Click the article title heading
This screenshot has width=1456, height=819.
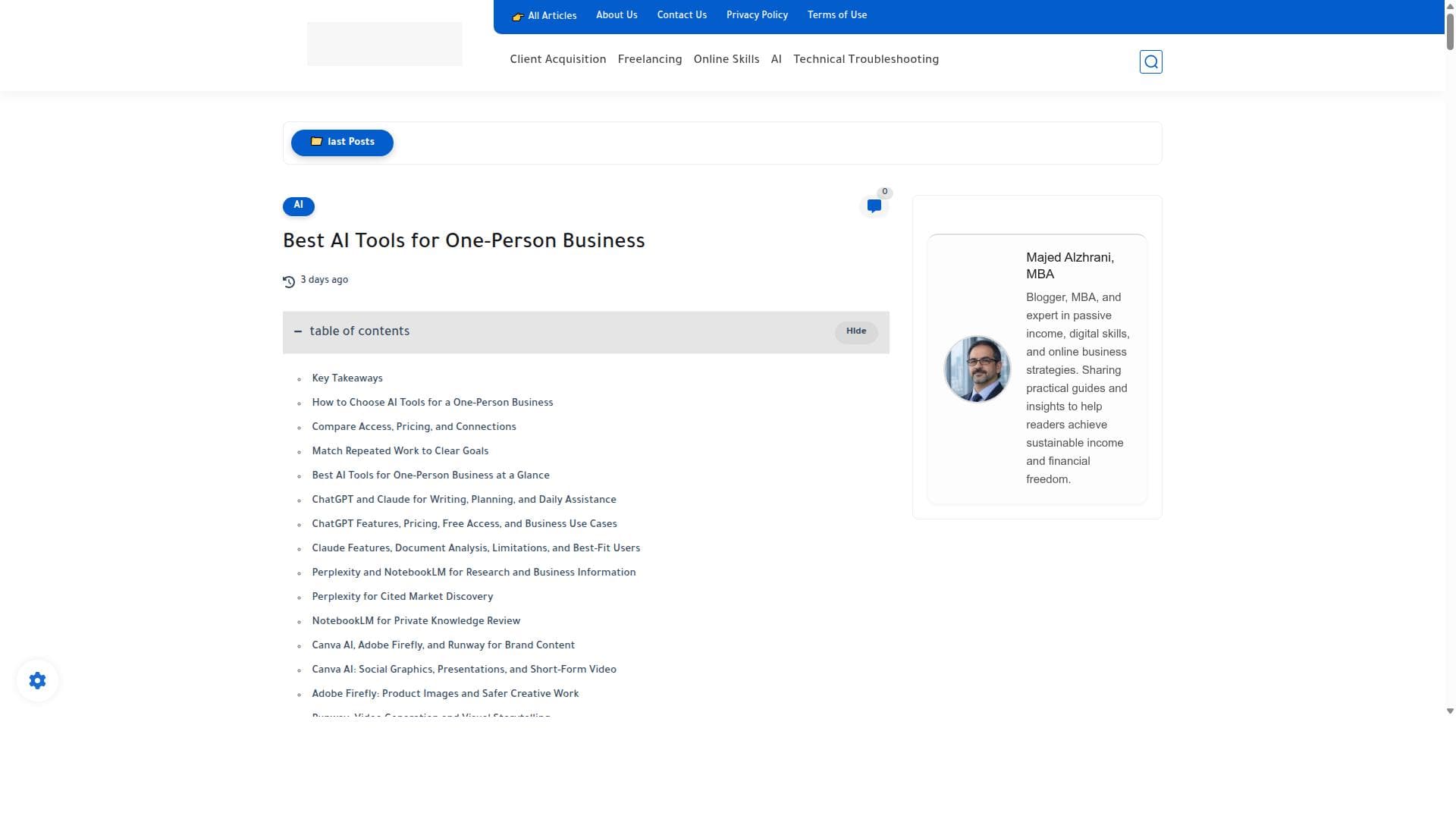click(x=464, y=241)
